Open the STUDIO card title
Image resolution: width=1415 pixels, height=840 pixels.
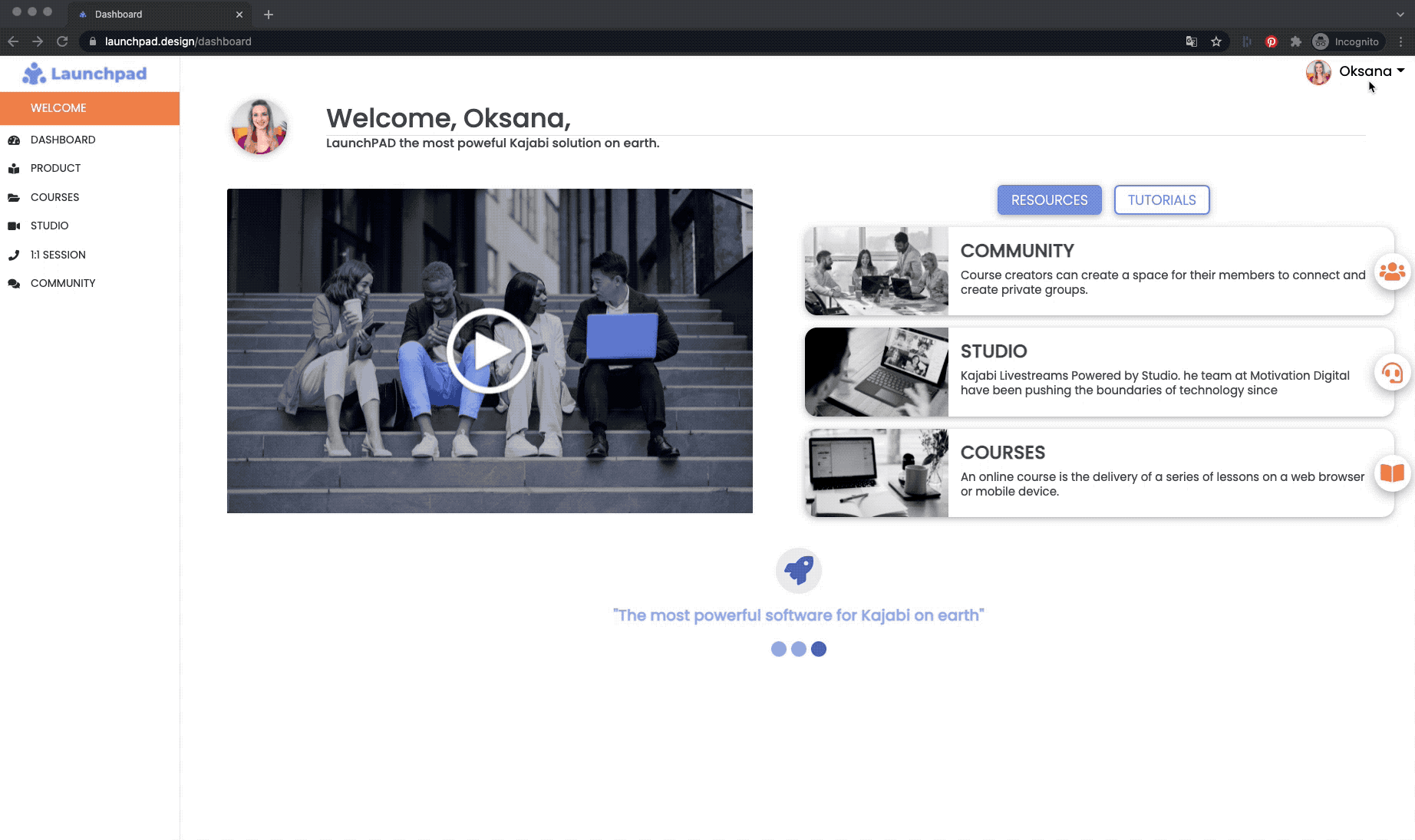point(994,351)
